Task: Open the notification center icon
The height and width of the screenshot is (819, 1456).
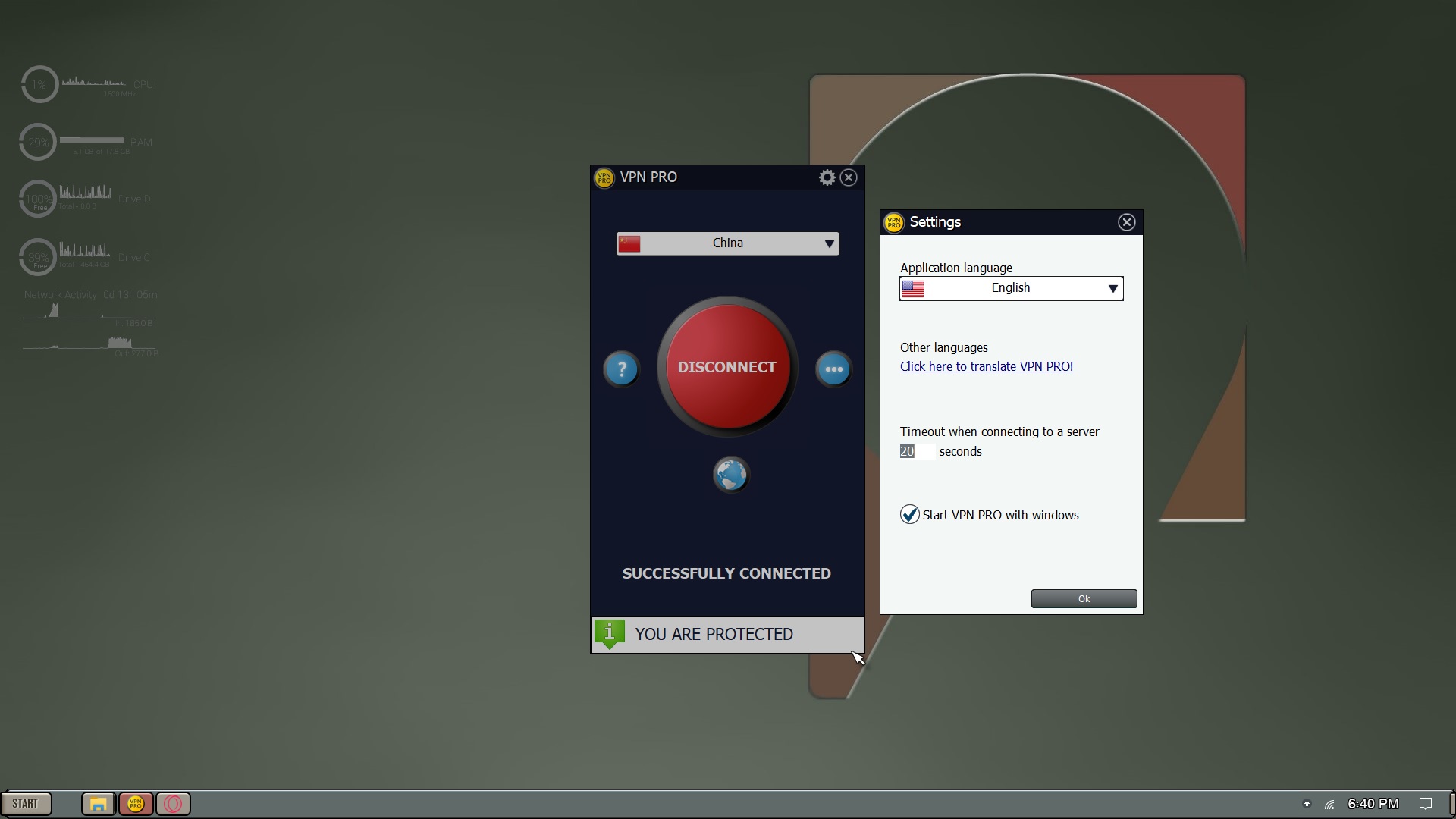Action: click(x=1426, y=804)
